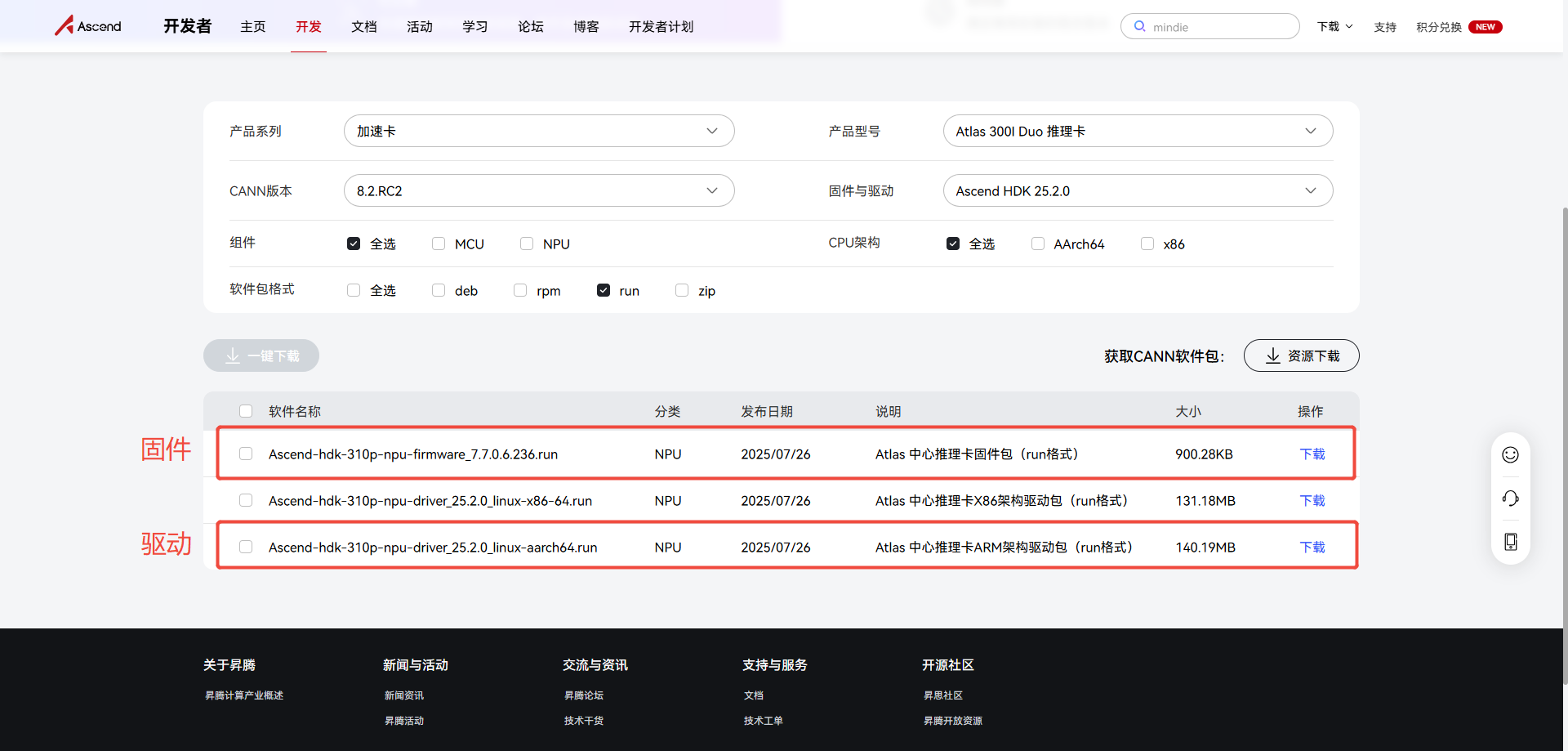Click file name Ascend-hdk-310p-npu-driver_25.2.0_linux-aarch64.run
The width and height of the screenshot is (1568, 751).
pyautogui.click(x=433, y=547)
